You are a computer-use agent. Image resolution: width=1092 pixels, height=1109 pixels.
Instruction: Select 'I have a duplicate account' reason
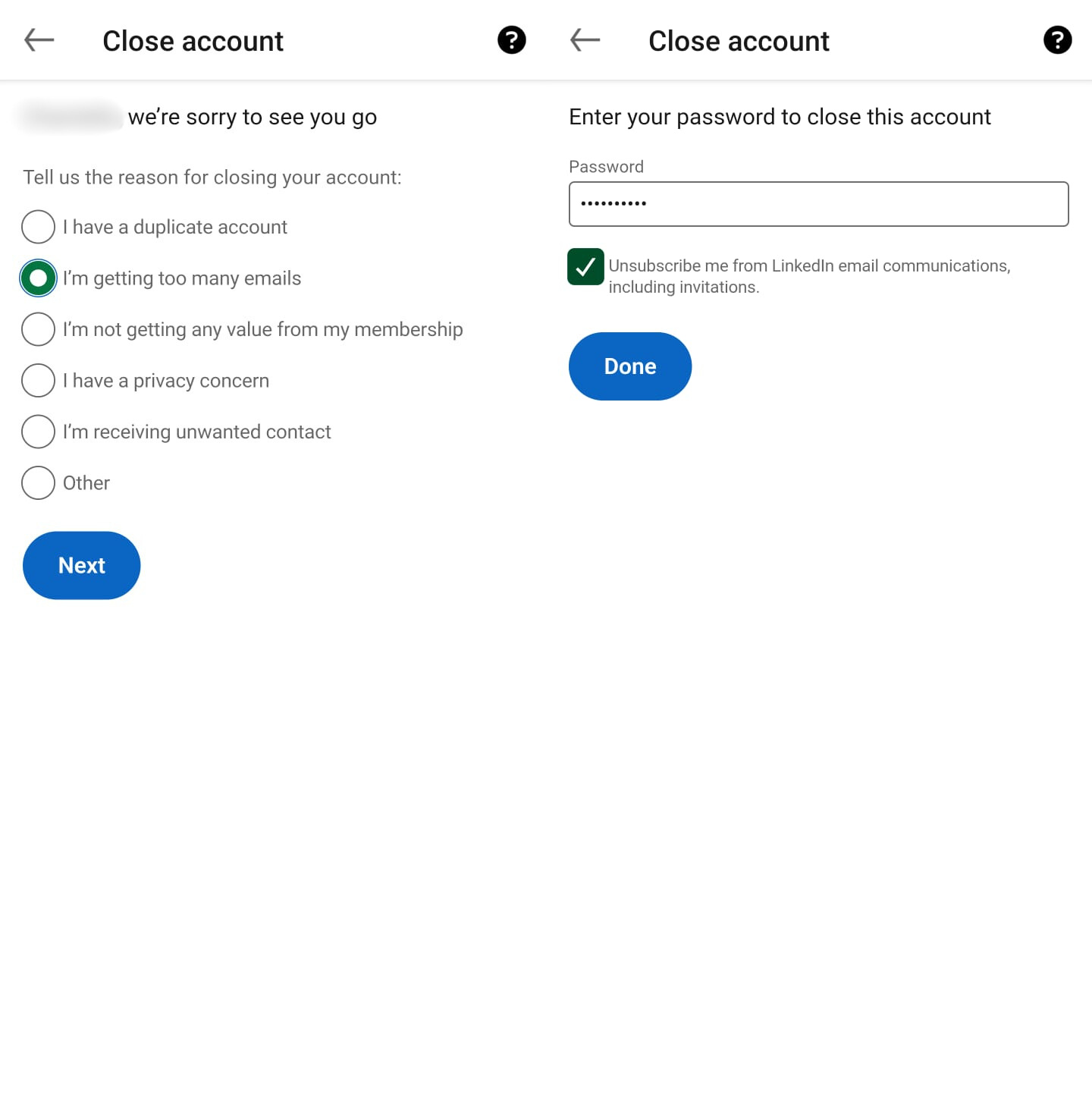(x=38, y=227)
